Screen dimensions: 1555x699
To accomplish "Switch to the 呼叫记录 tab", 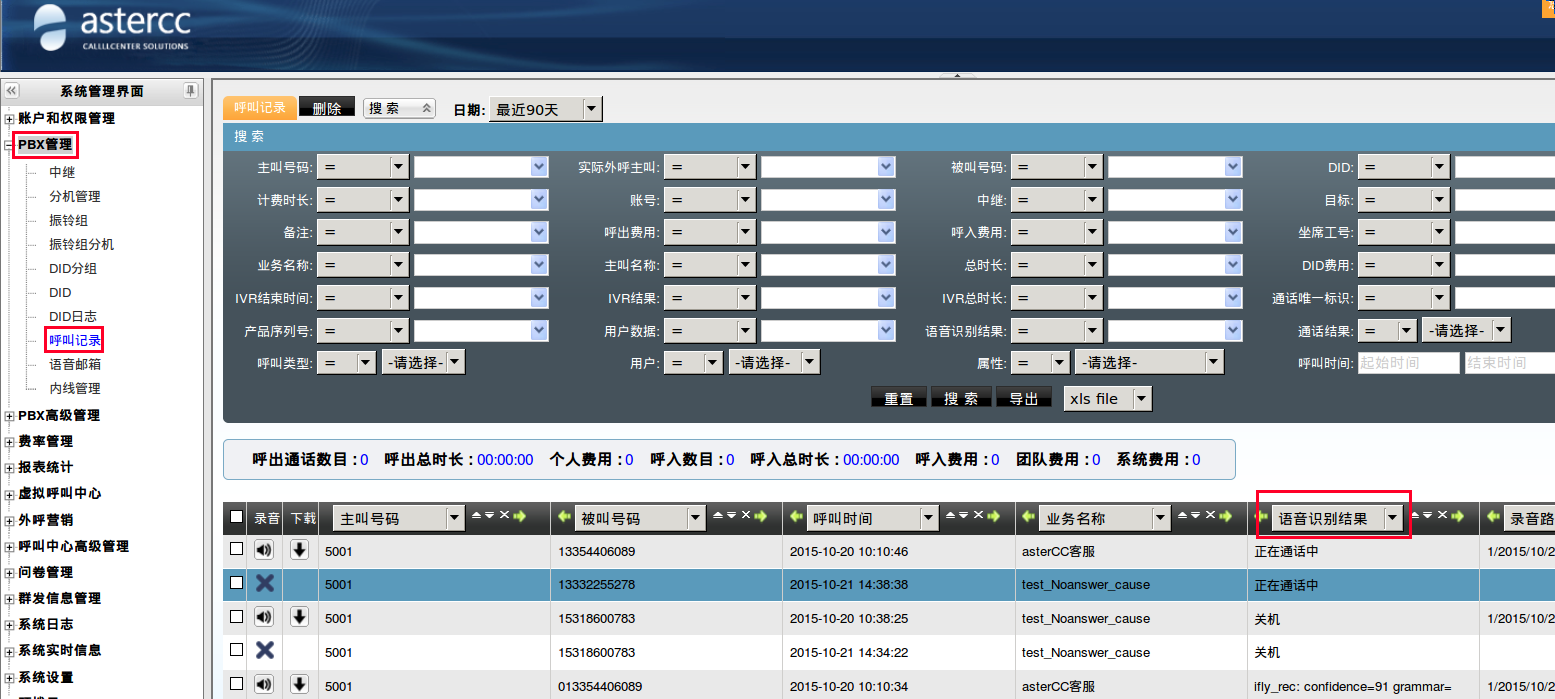I will pos(260,108).
